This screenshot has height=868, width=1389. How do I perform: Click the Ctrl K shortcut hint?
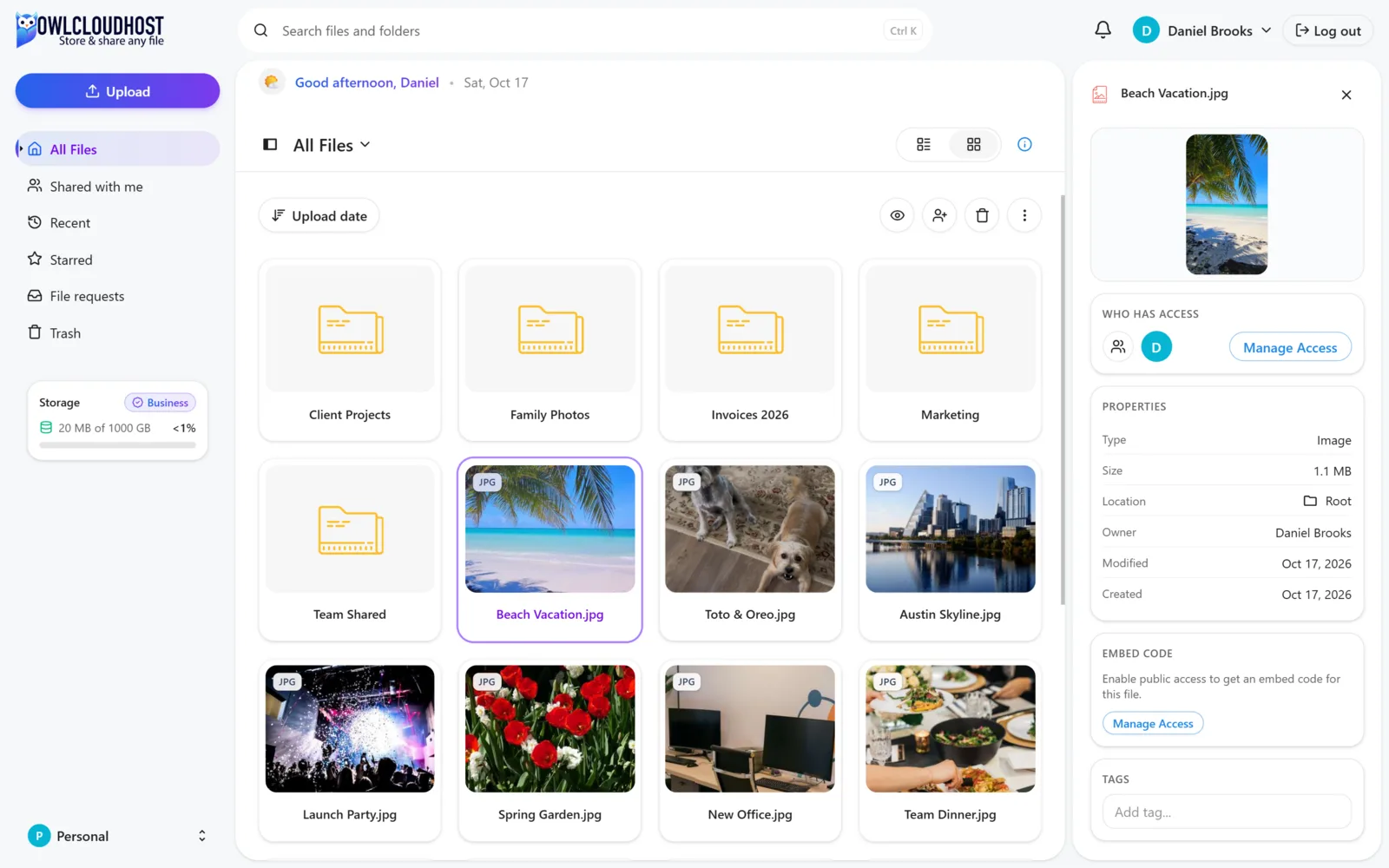pos(903,30)
